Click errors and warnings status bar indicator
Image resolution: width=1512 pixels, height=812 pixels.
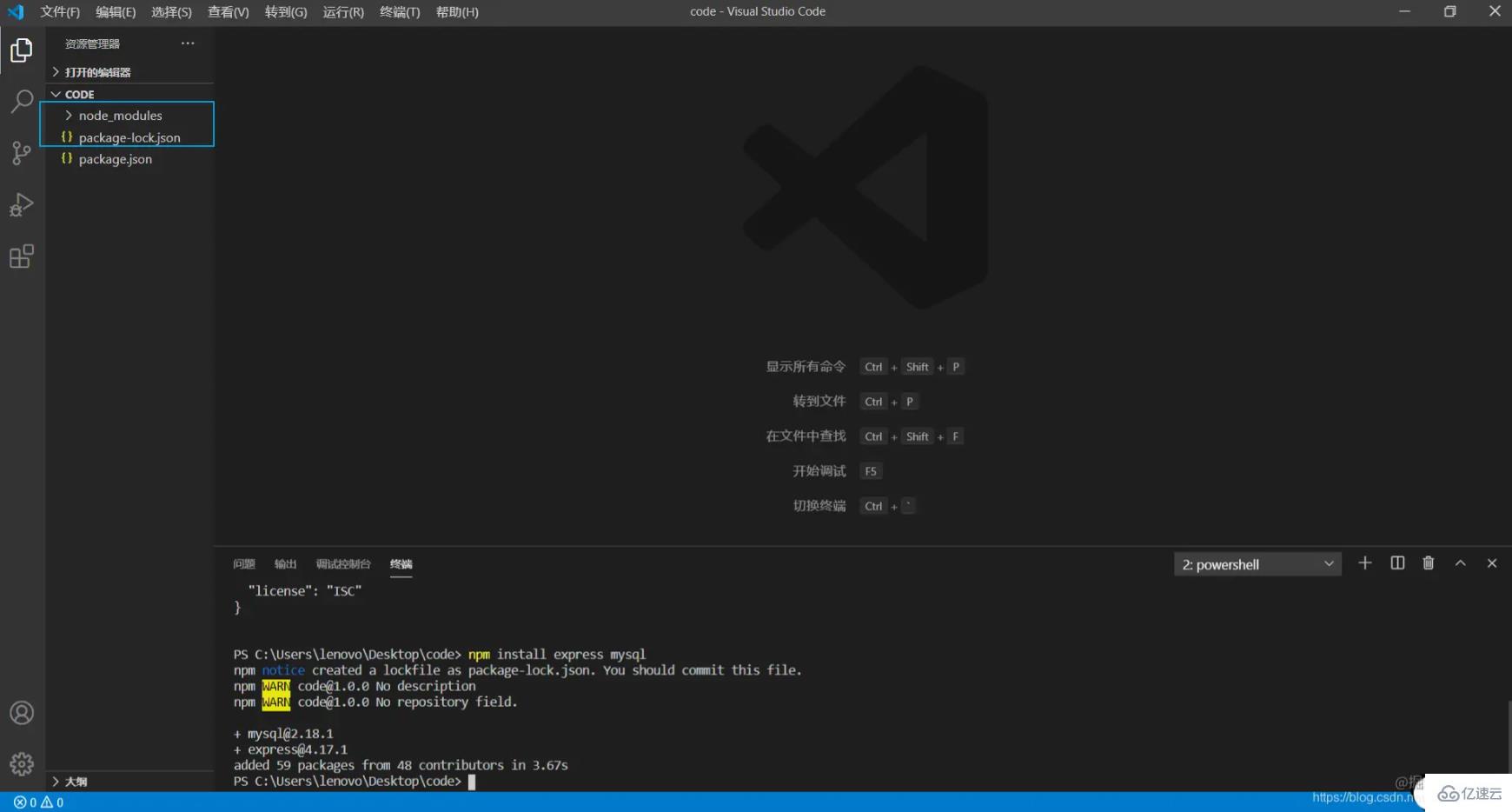click(38, 802)
